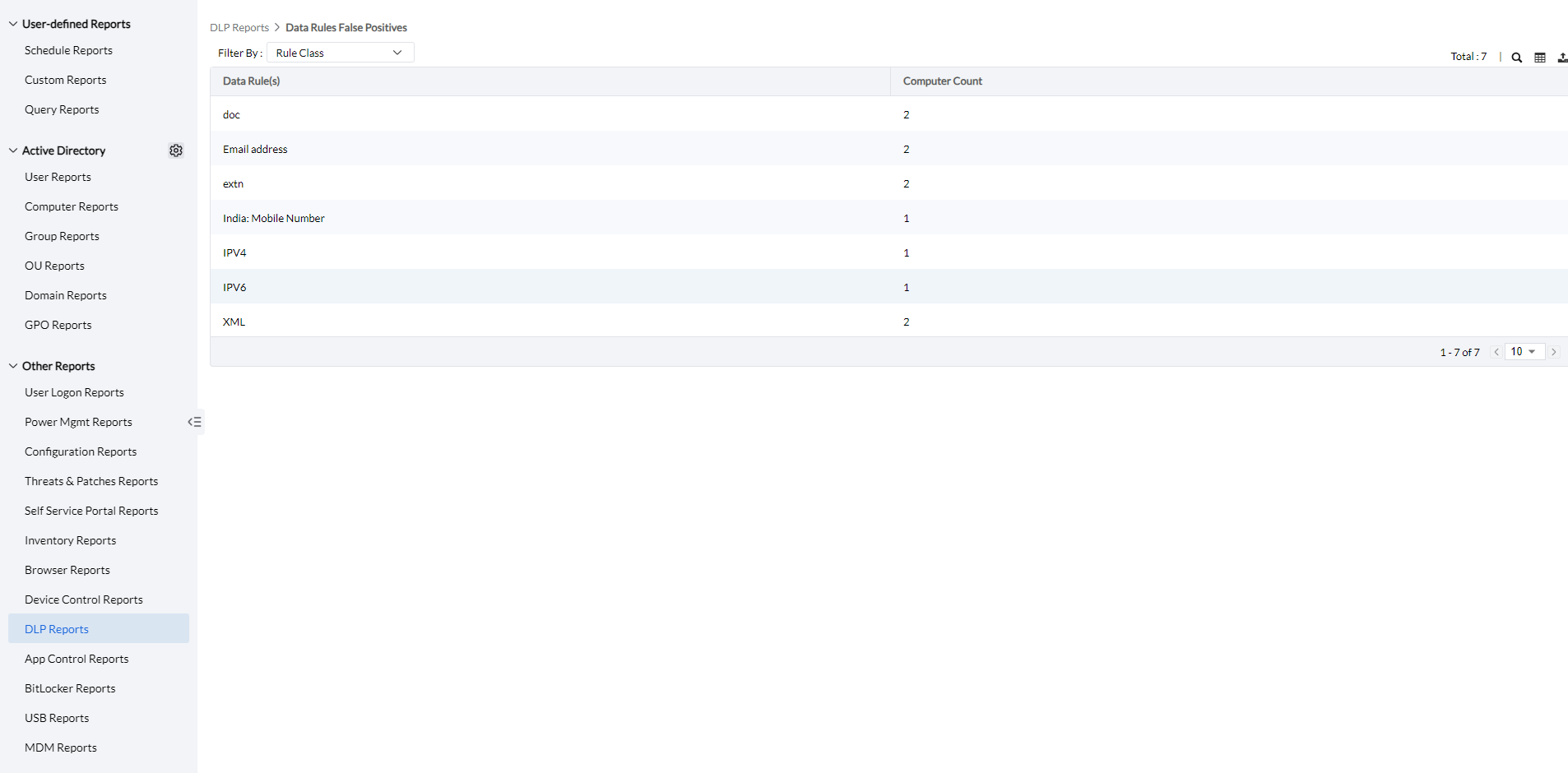1568x773 pixels.
Task: Open Self Service Portal Reports
Action: 91,511
